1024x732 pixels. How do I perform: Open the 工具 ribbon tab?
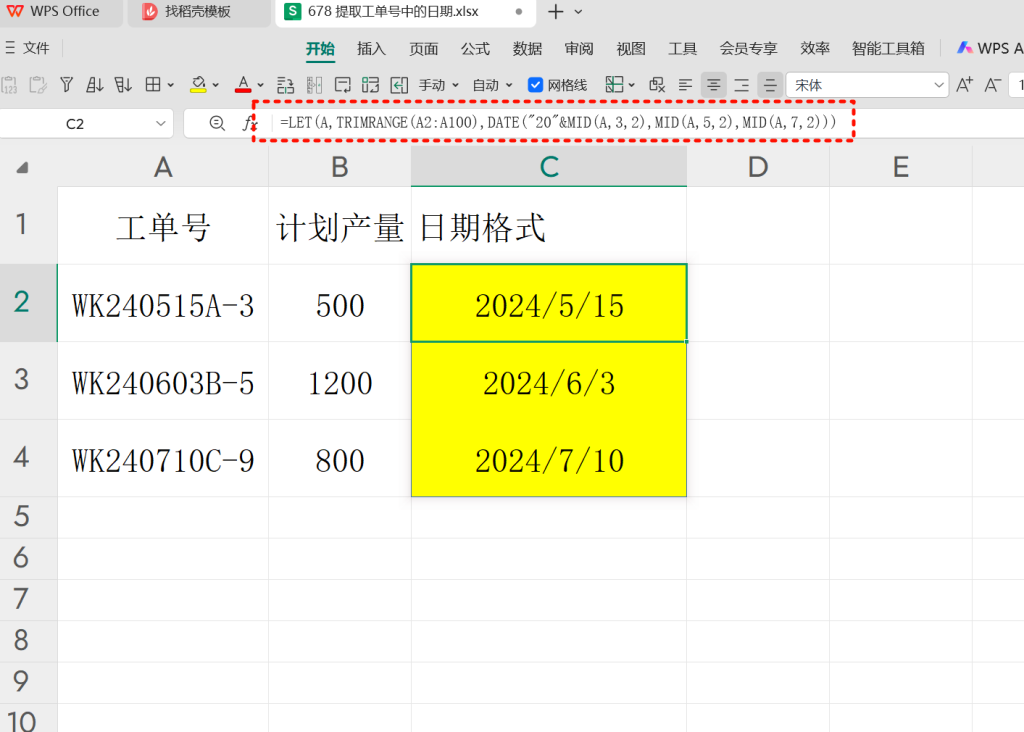(x=682, y=48)
